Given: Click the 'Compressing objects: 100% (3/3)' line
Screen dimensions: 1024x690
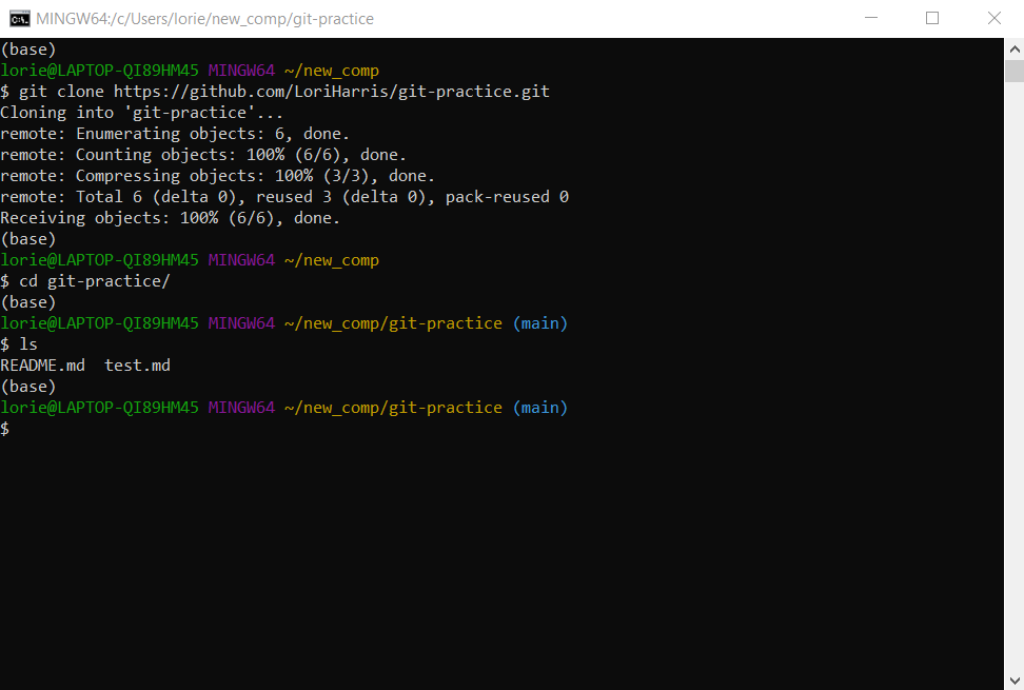Looking at the screenshot, I should [x=217, y=176].
